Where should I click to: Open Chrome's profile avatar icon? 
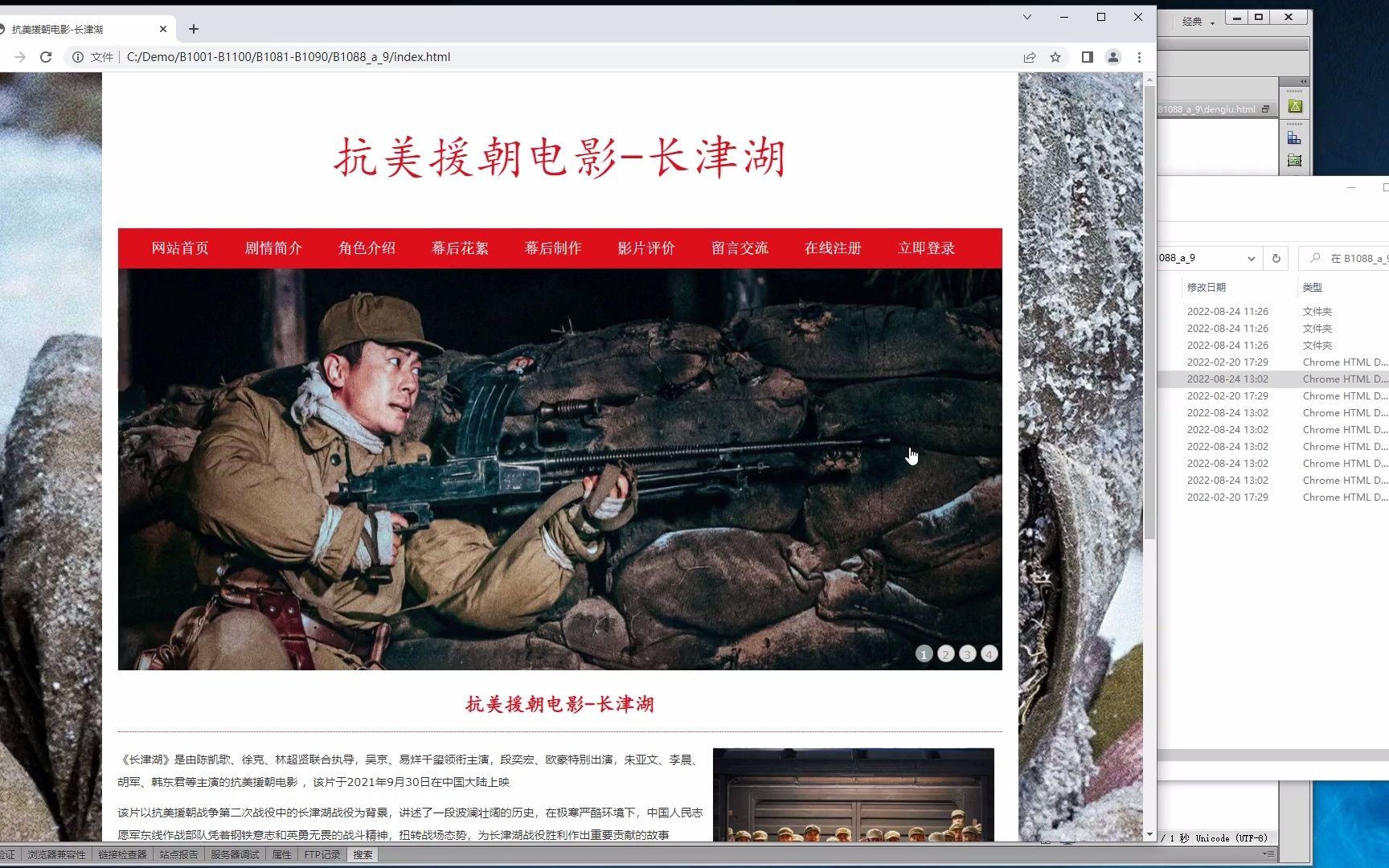(1113, 57)
